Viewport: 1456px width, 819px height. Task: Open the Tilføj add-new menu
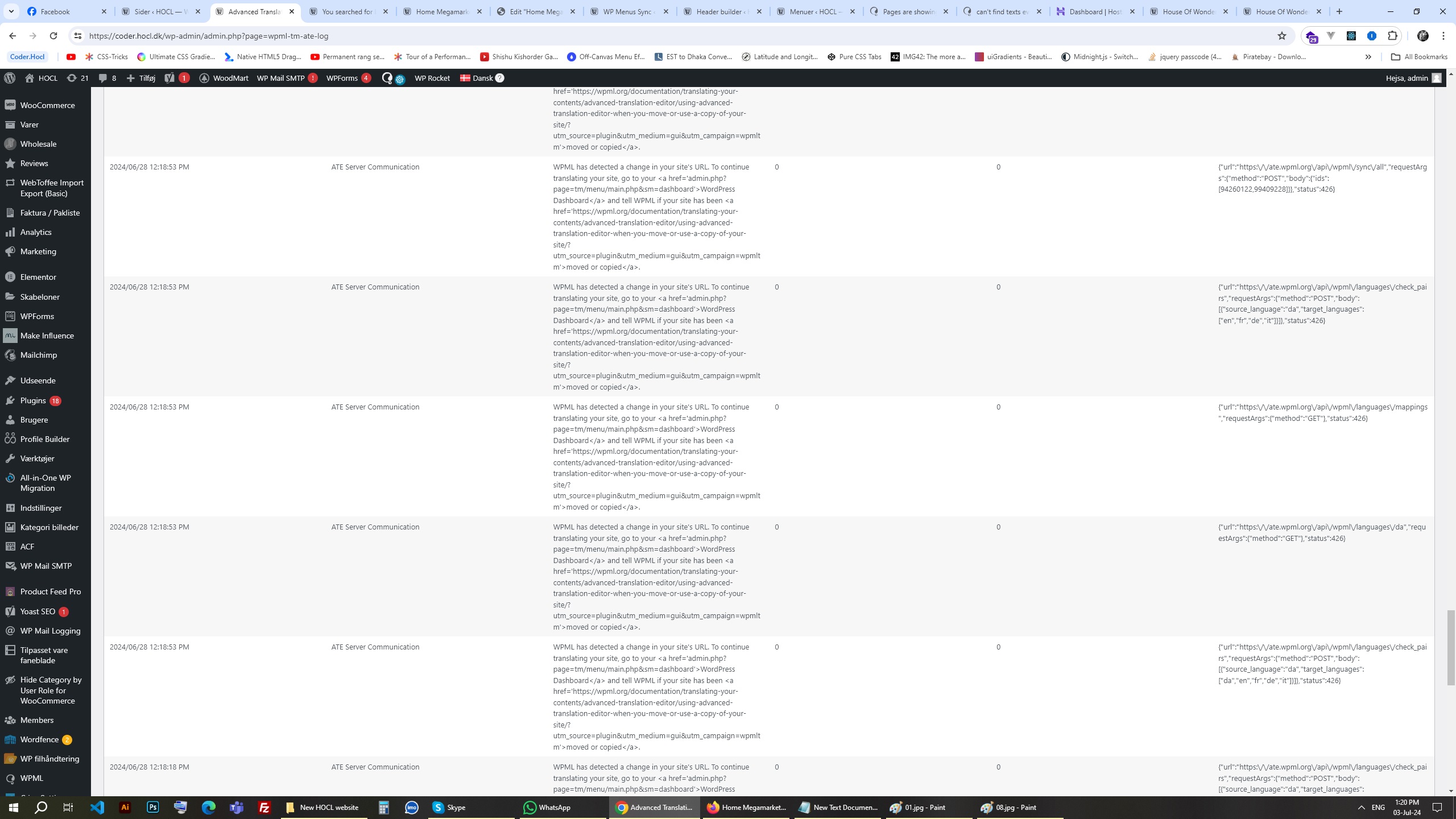(x=141, y=78)
